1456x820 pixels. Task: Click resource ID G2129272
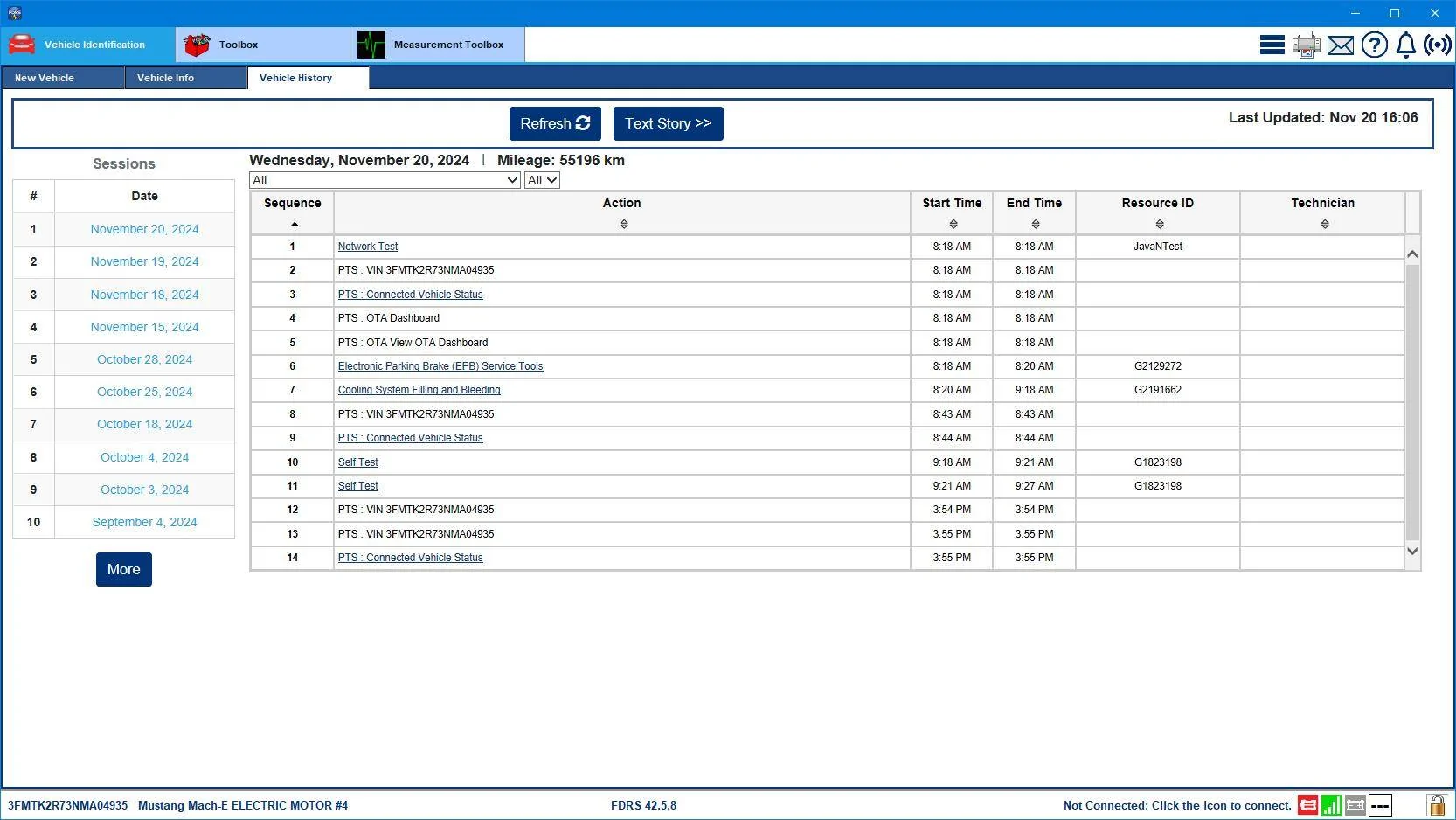pos(1158,366)
